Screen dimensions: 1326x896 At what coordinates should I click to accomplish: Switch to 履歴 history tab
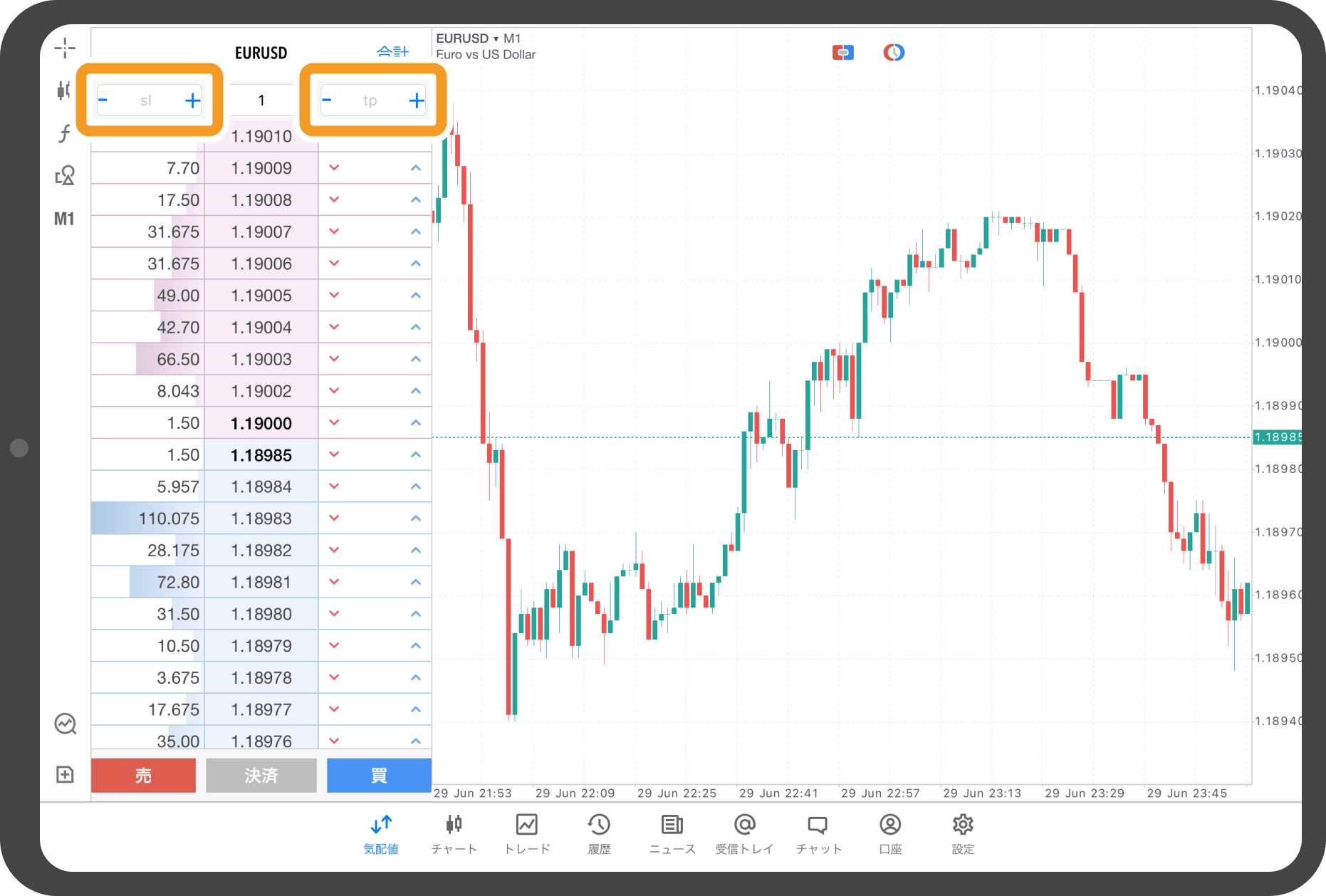tap(599, 834)
